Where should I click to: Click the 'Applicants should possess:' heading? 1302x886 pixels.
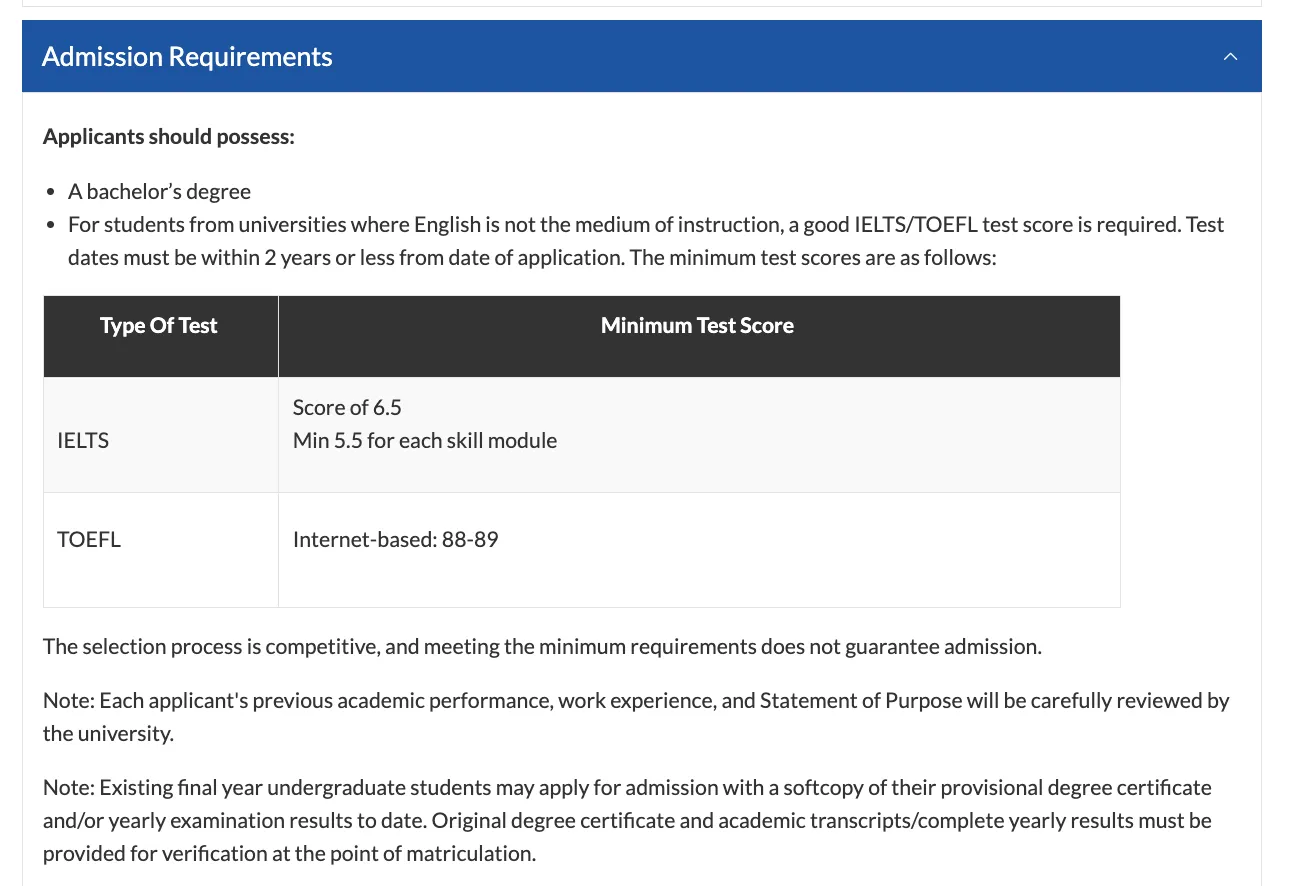(x=169, y=136)
